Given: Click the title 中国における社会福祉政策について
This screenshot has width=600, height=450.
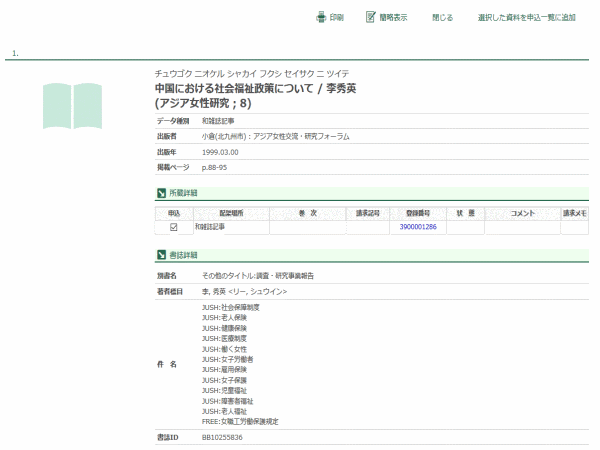Looking at the screenshot, I should [x=234, y=89].
